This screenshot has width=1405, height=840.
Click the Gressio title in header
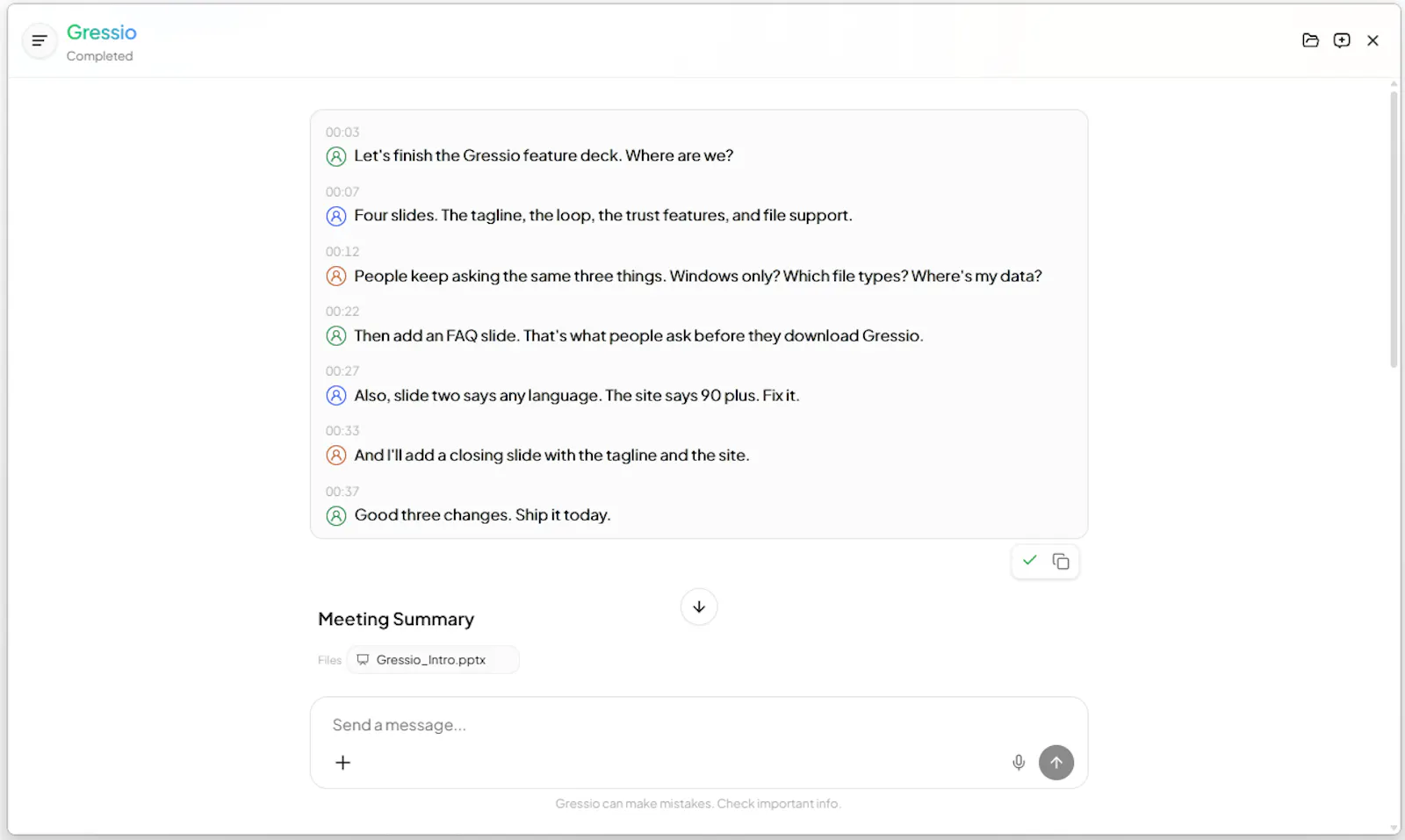(x=102, y=32)
